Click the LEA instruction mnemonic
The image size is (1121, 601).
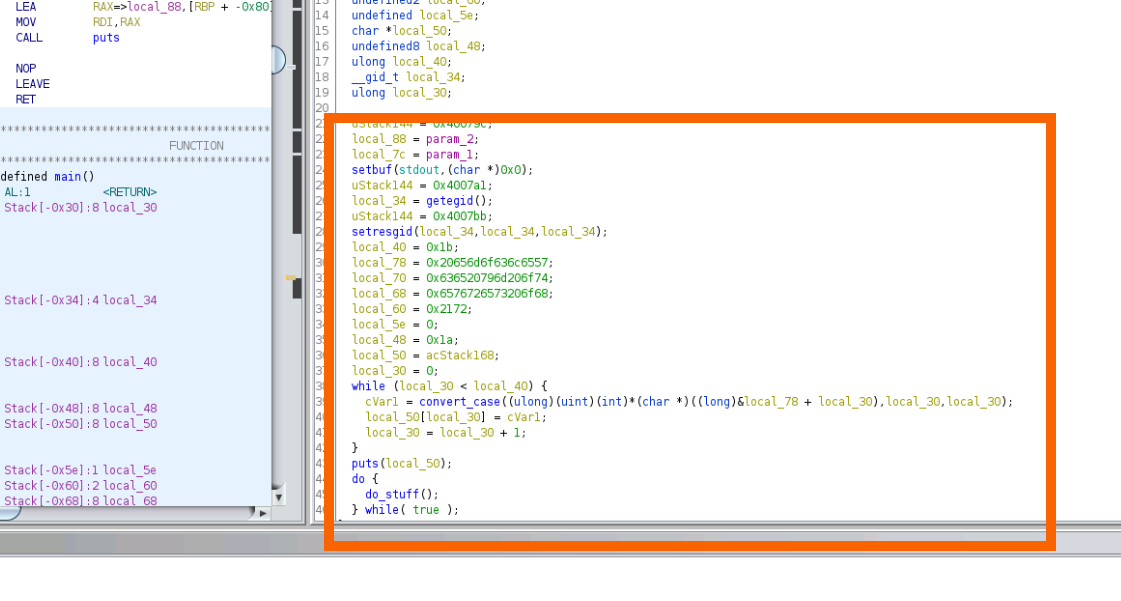pos(25,7)
